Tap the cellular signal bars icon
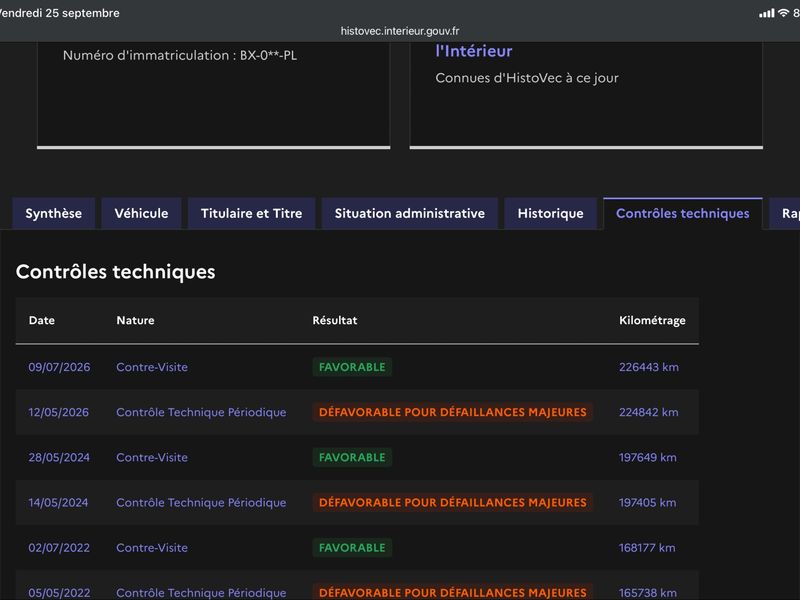 click(767, 13)
